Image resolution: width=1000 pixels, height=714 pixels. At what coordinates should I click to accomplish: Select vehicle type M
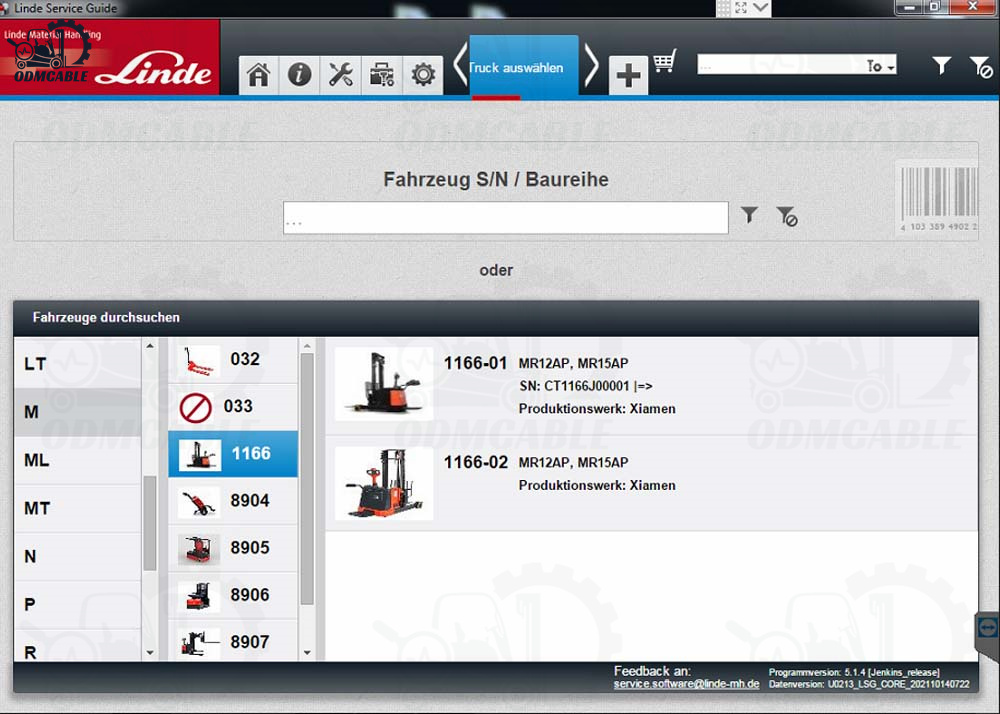[x=78, y=412]
